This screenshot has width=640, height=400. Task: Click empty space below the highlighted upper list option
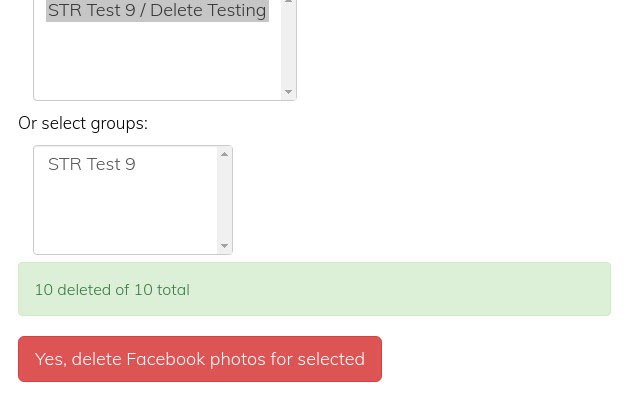click(157, 59)
